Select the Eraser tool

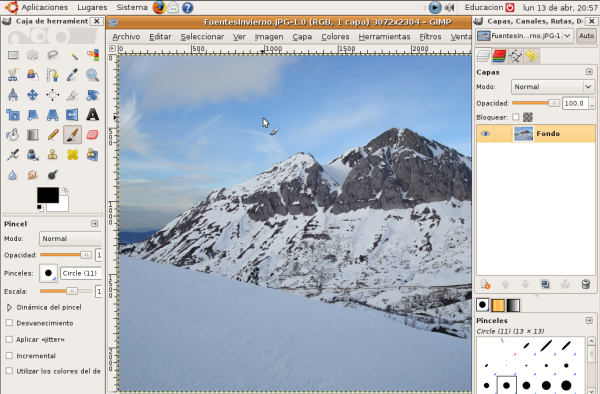pyautogui.click(x=92, y=135)
